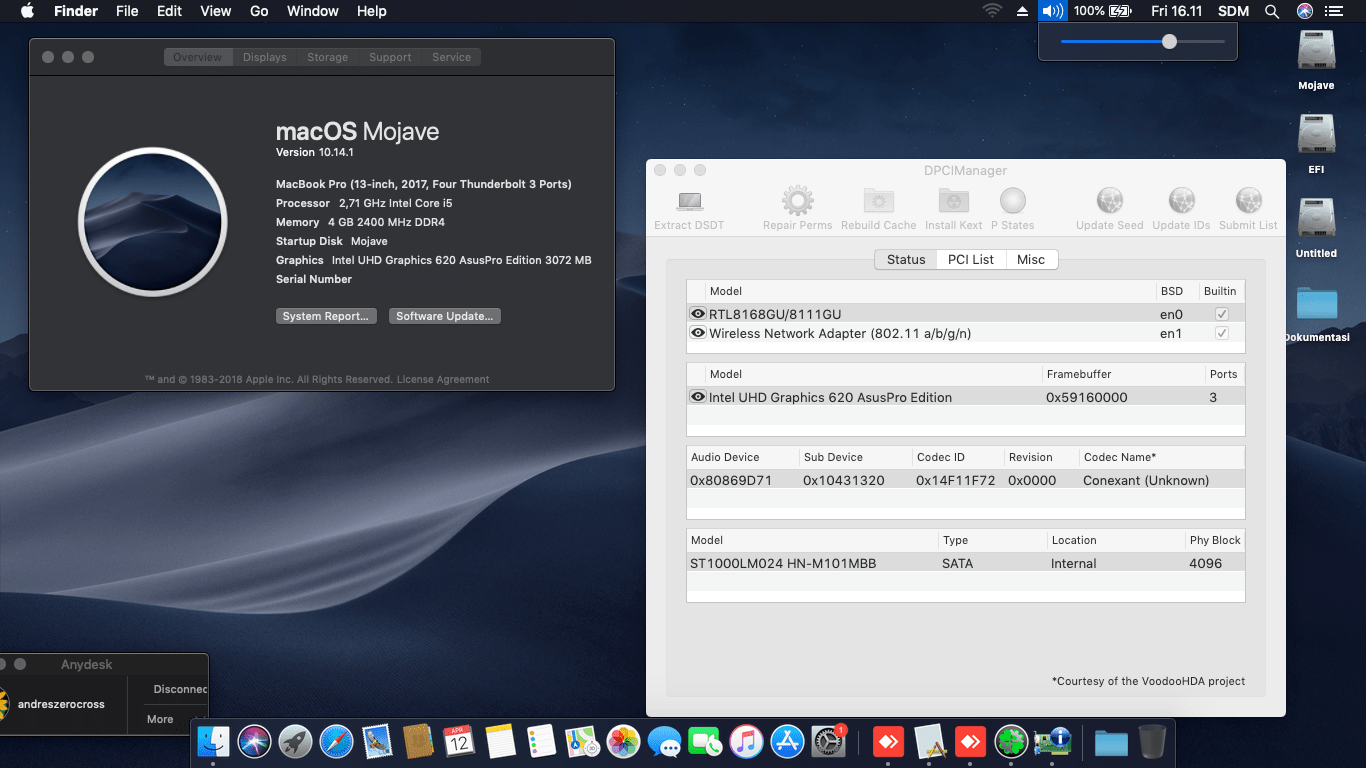The height and width of the screenshot is (768, 1366).
Task: Open the App Store from the Dock
Action: click(x=788, y=742)
